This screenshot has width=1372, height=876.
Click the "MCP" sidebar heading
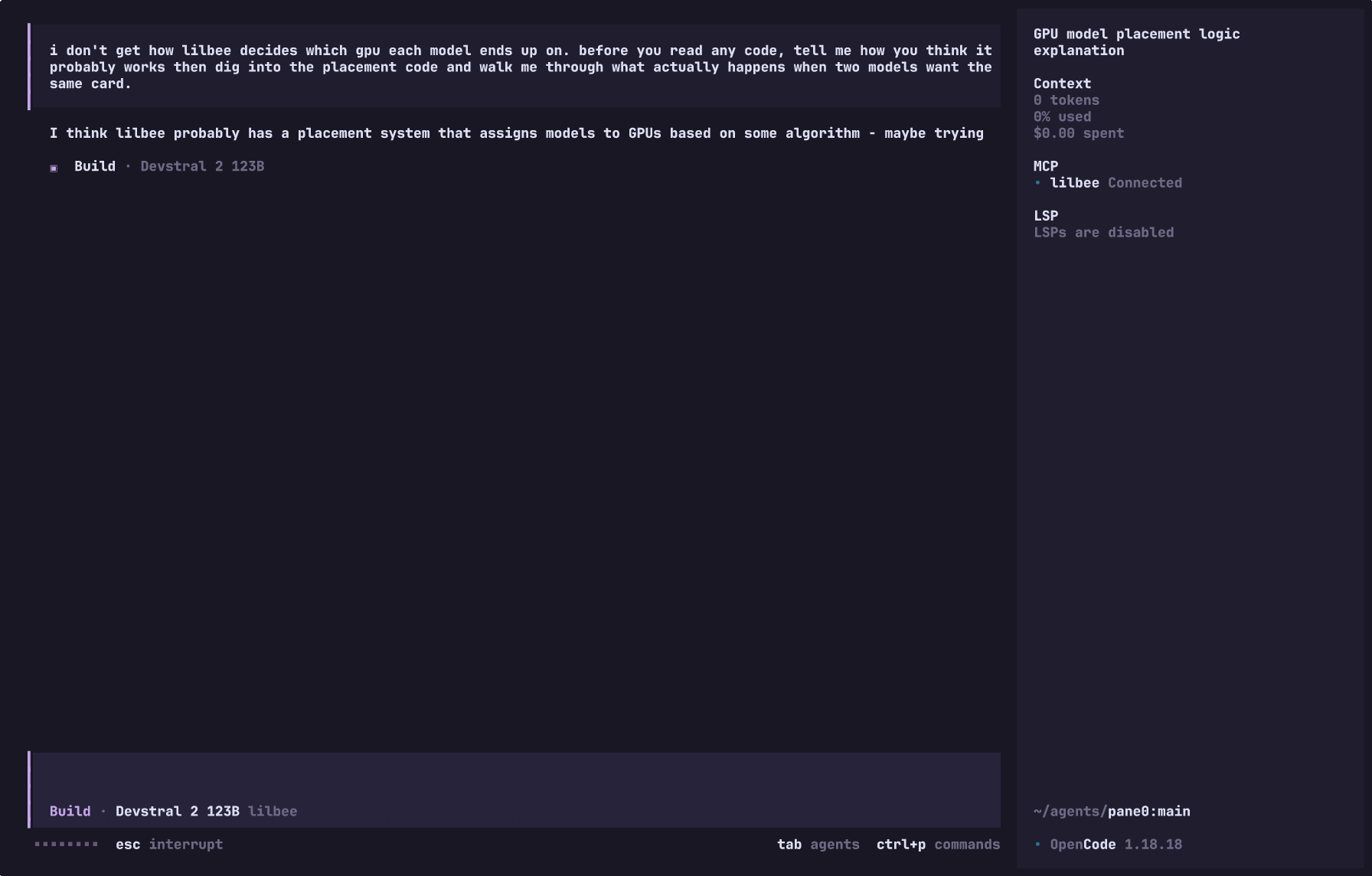(x=1046, y=166)
